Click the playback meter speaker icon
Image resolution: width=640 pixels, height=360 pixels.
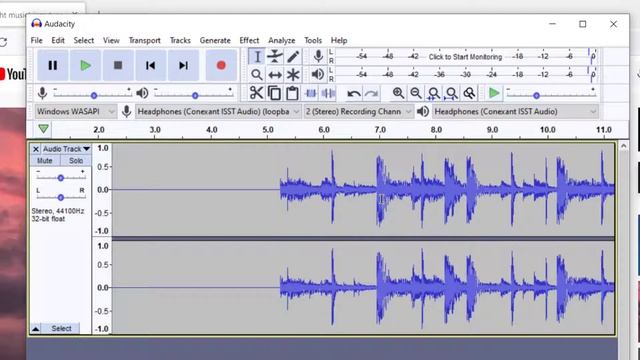tap(318, 74)
